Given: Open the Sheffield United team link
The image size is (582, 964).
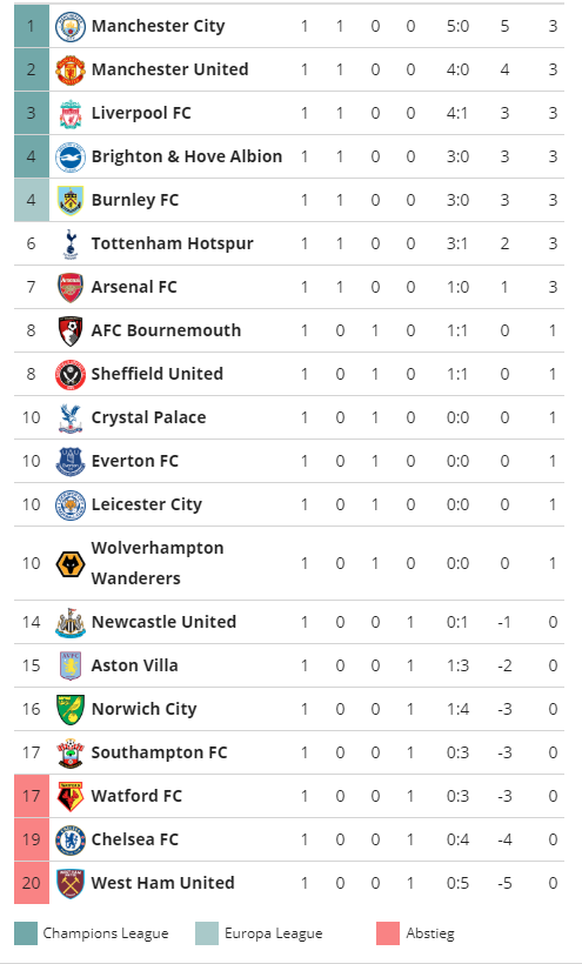Looking at the screenshot, I should [x=157, y=374].
